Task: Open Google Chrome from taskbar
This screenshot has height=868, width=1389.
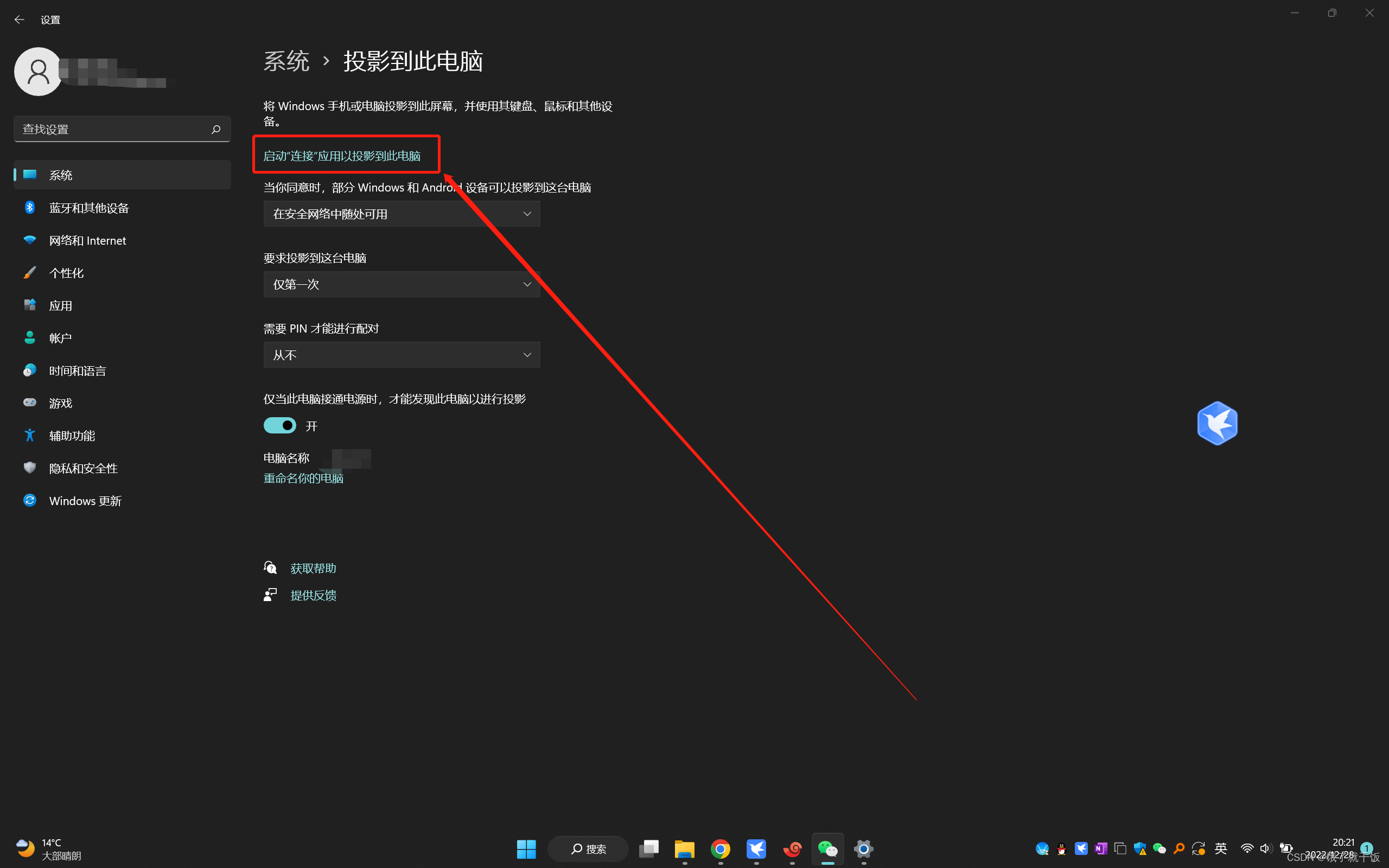Action: [721, 849]
